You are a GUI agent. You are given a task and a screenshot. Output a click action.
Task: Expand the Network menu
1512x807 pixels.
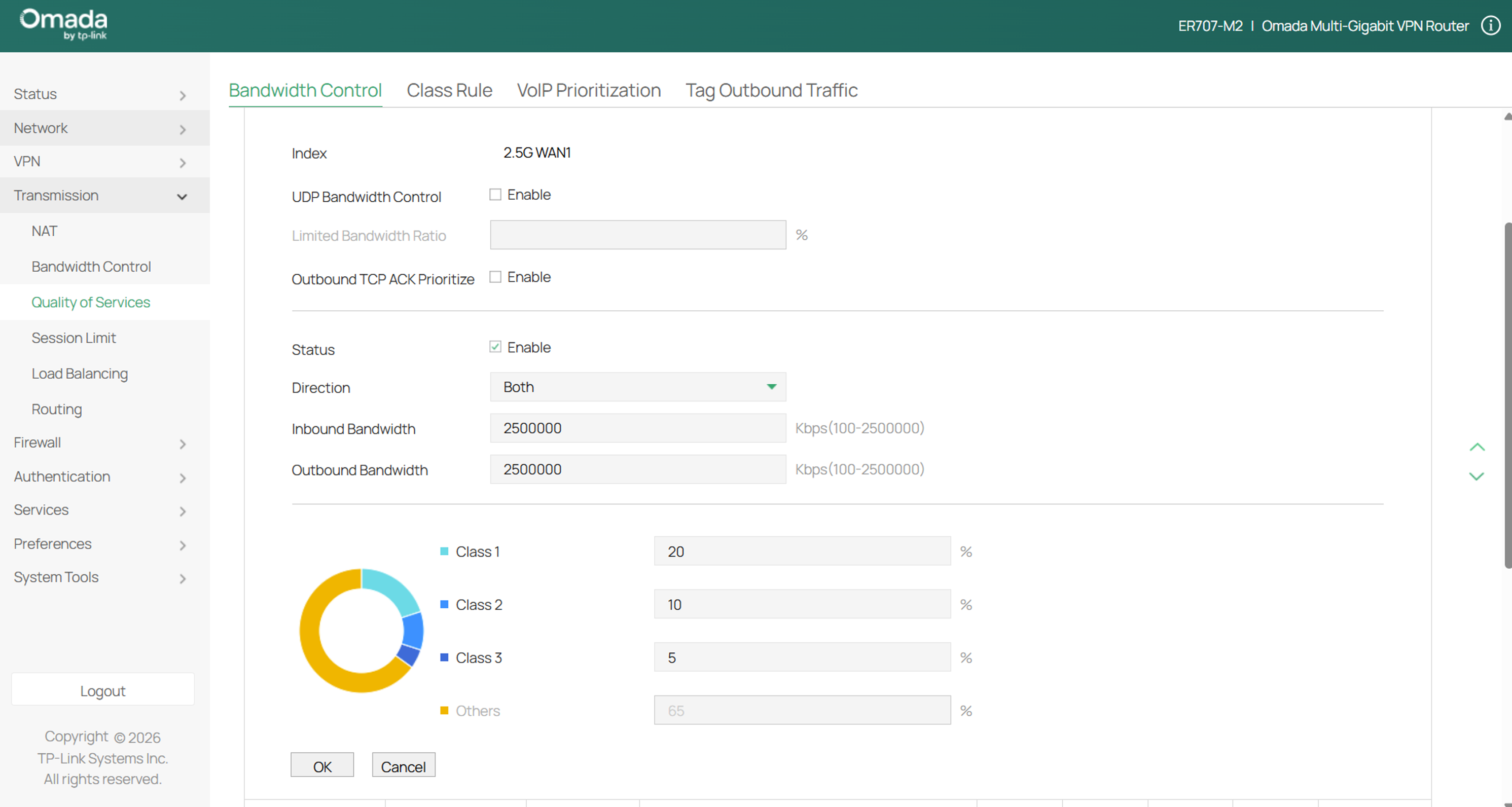[x=104, y=128]
